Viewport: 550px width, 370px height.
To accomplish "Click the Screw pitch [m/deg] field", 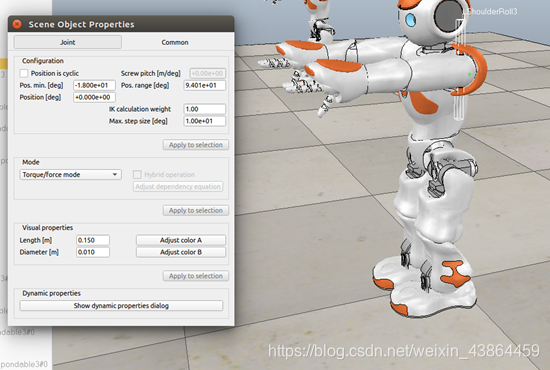I will point(208,73).
